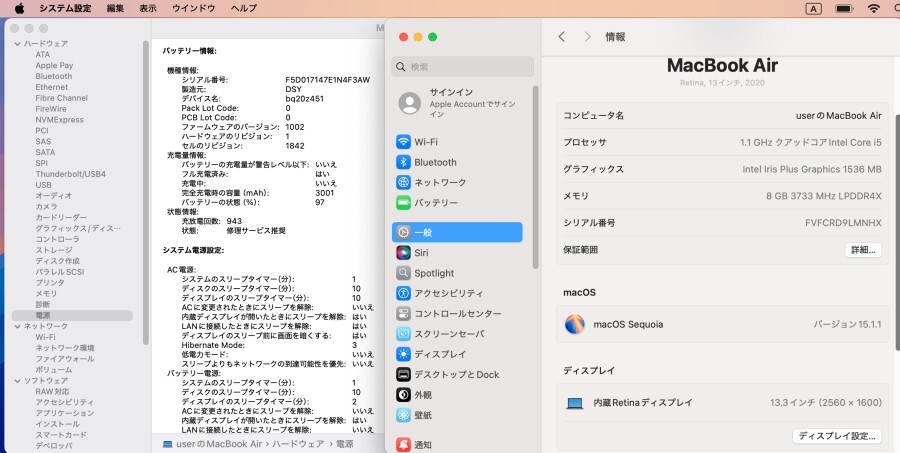Open the ディスプレイ sun icon
The width and height of the screenshot is (900, 453).
point(404,354)
